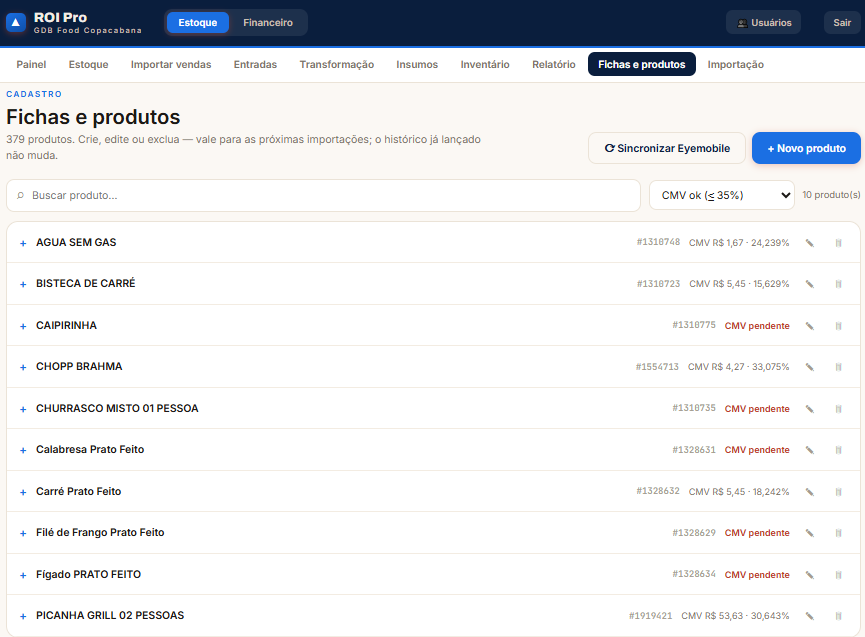This screenshot has height=637, width=865.
Task: Open the Painel tab
Action: [31, 65]
